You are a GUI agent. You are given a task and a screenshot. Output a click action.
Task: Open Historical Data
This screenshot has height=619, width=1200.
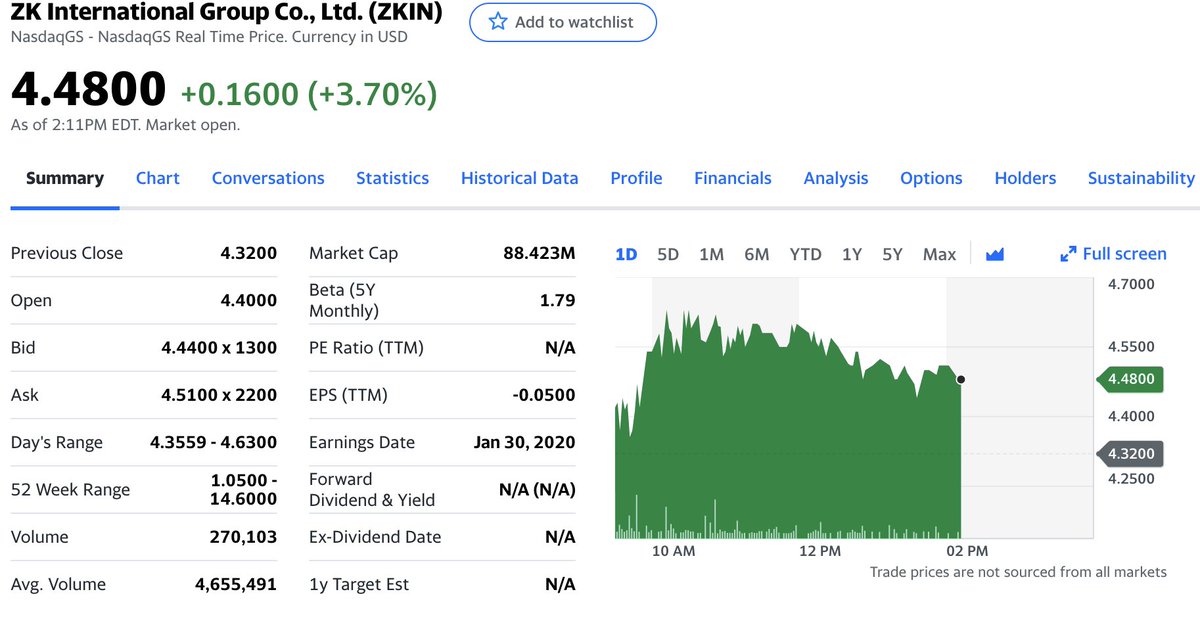tap(519, 178)
